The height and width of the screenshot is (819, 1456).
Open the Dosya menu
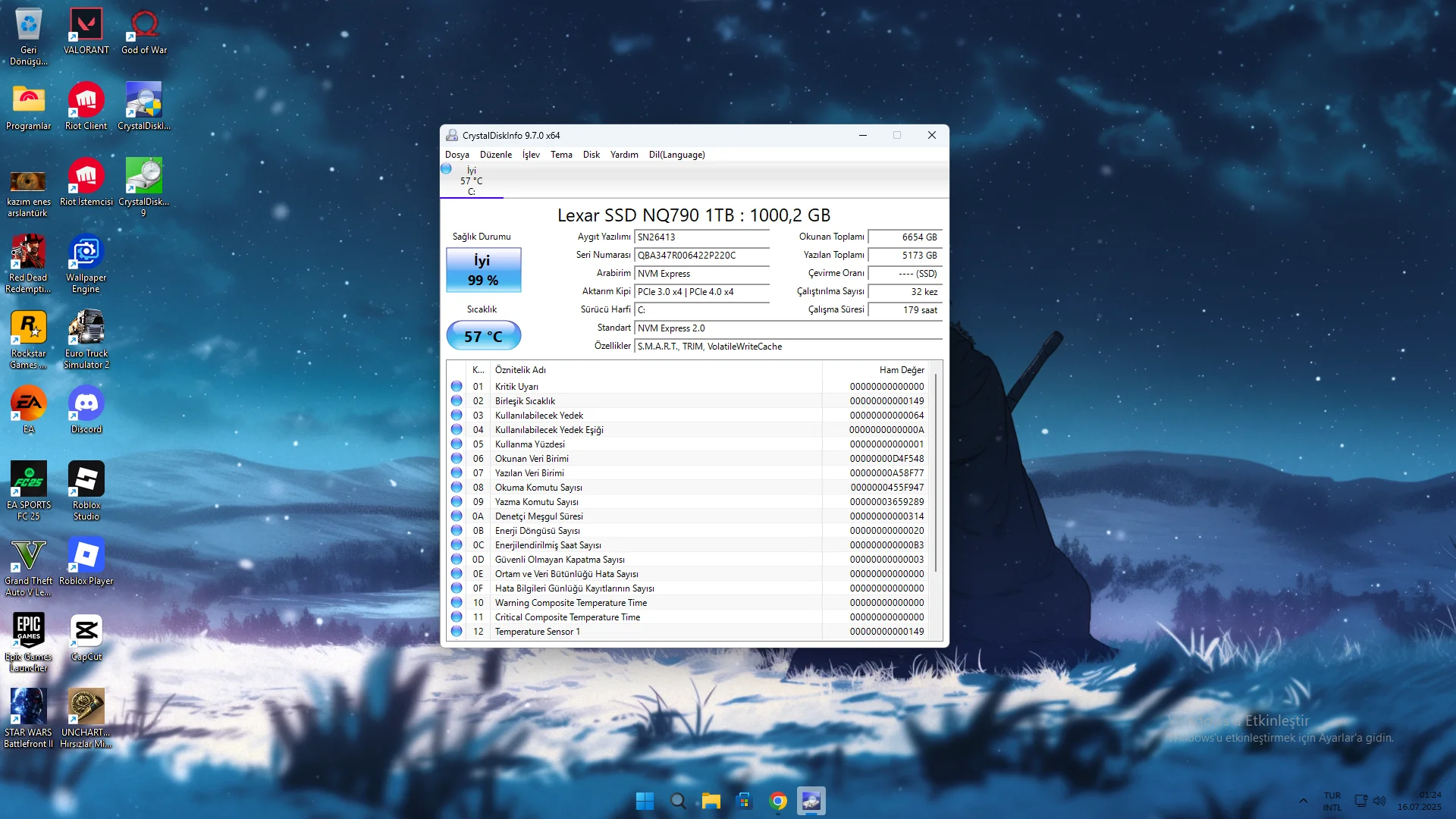[457, 155]
